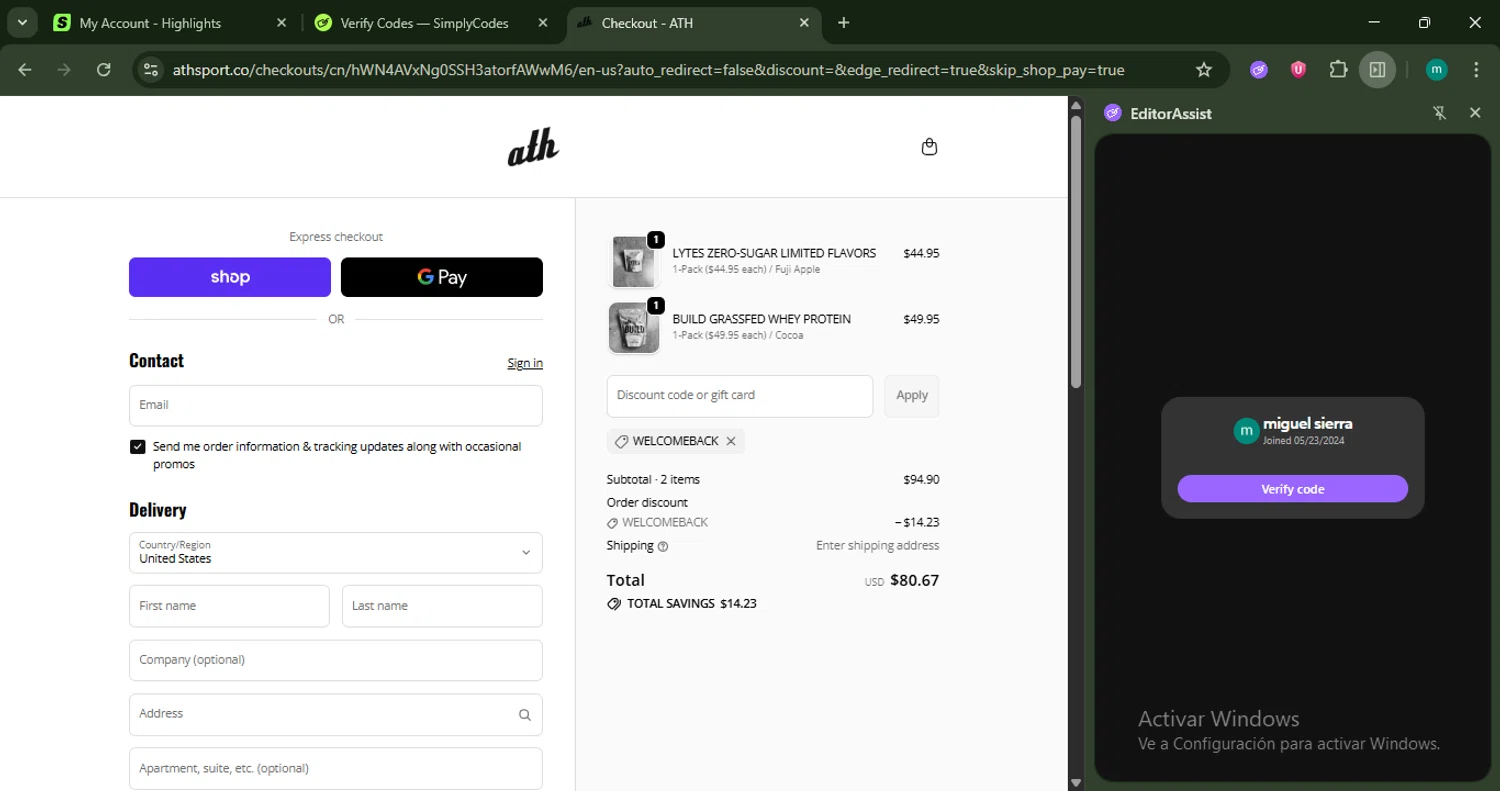
Task: Open the Extensions puzzle icon
Action: (1338, 70)
